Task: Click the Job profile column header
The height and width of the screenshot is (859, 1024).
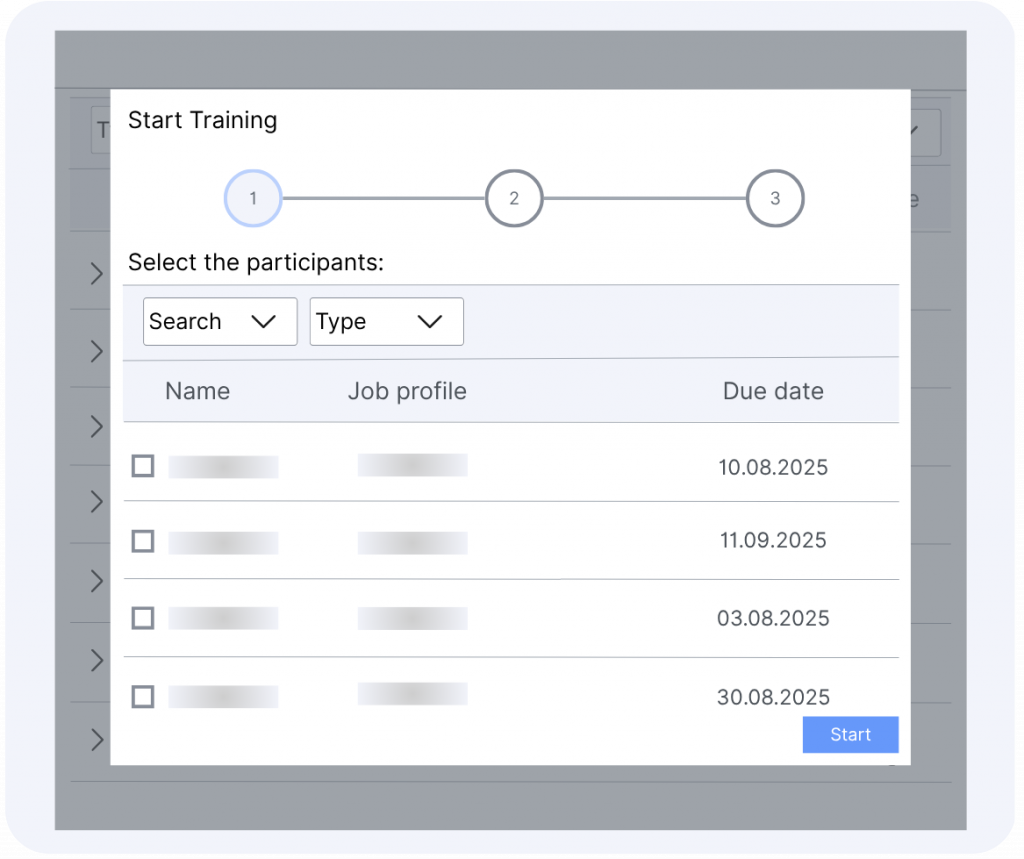Action: (x=407, y=391)
